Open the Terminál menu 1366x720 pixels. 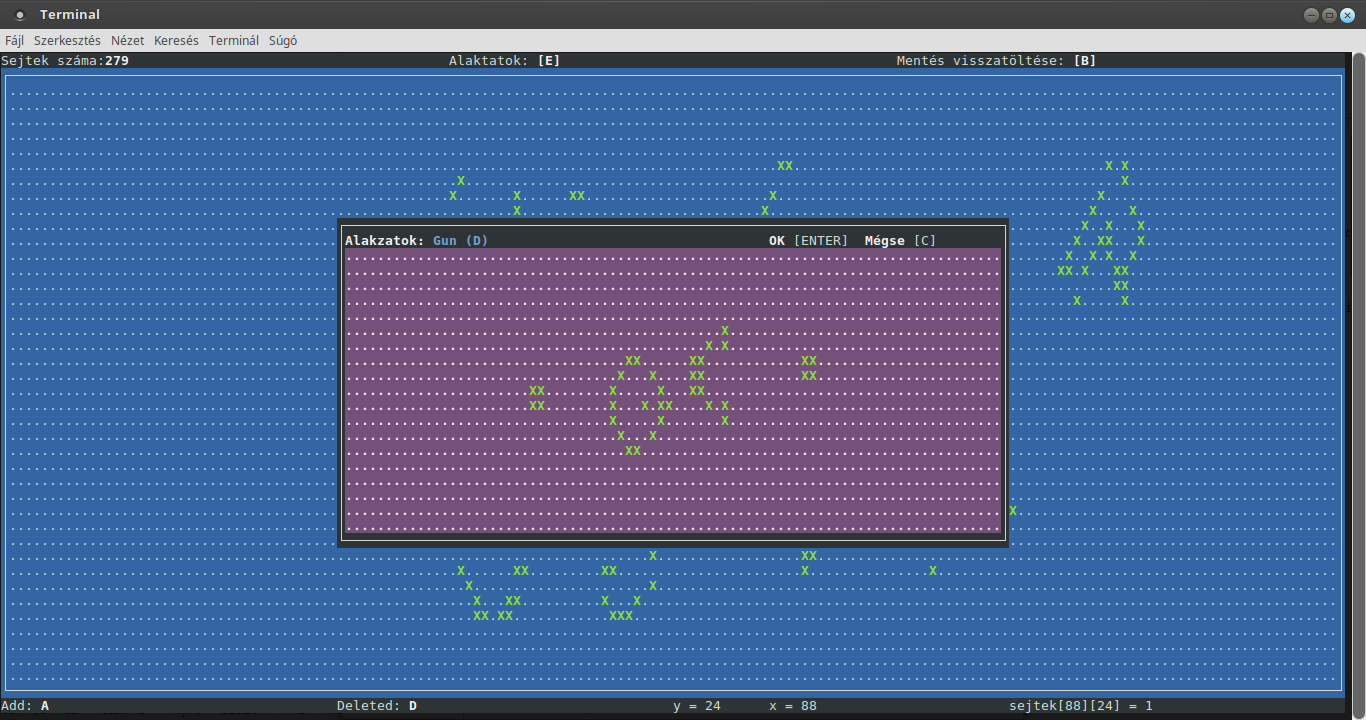click(x=233, y=40)
